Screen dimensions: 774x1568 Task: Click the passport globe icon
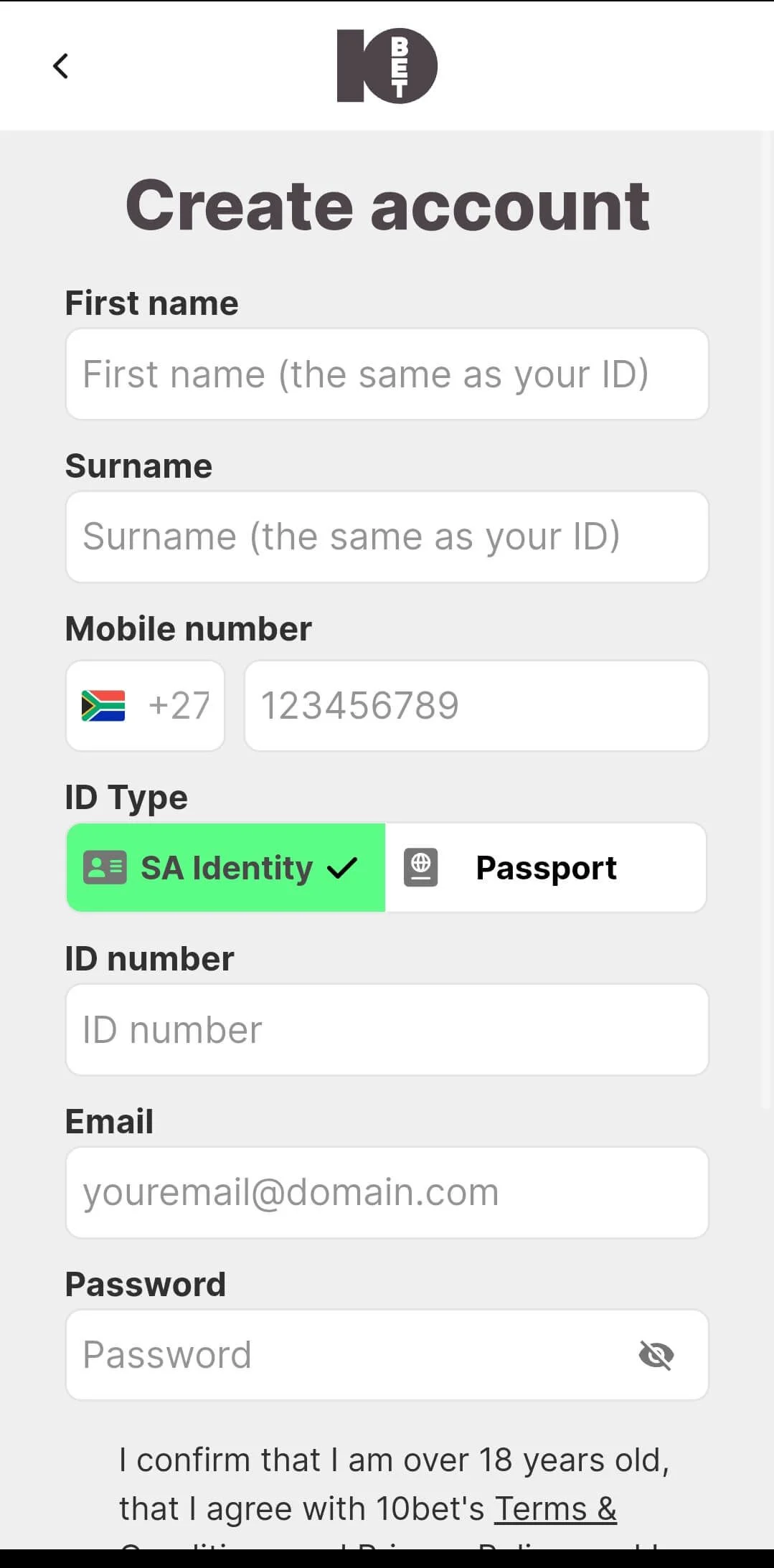coord(421,868)
